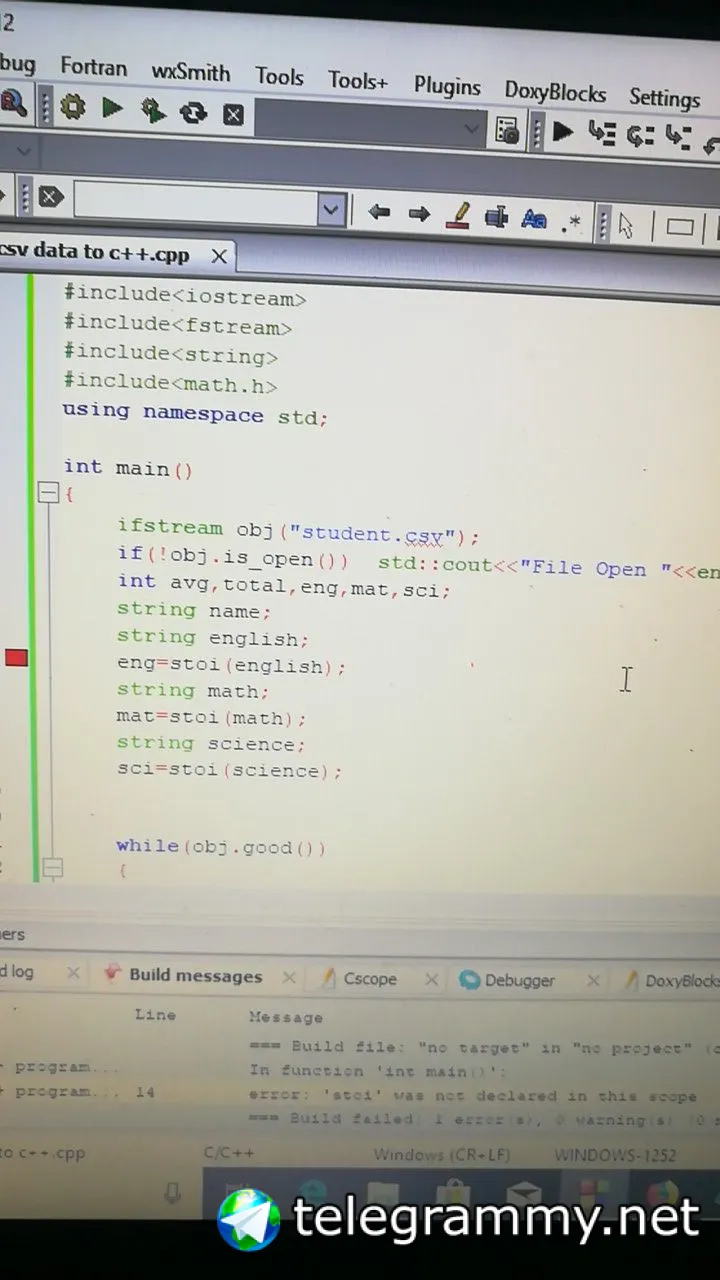Close the Cscope tab

(x=431, y=980)
